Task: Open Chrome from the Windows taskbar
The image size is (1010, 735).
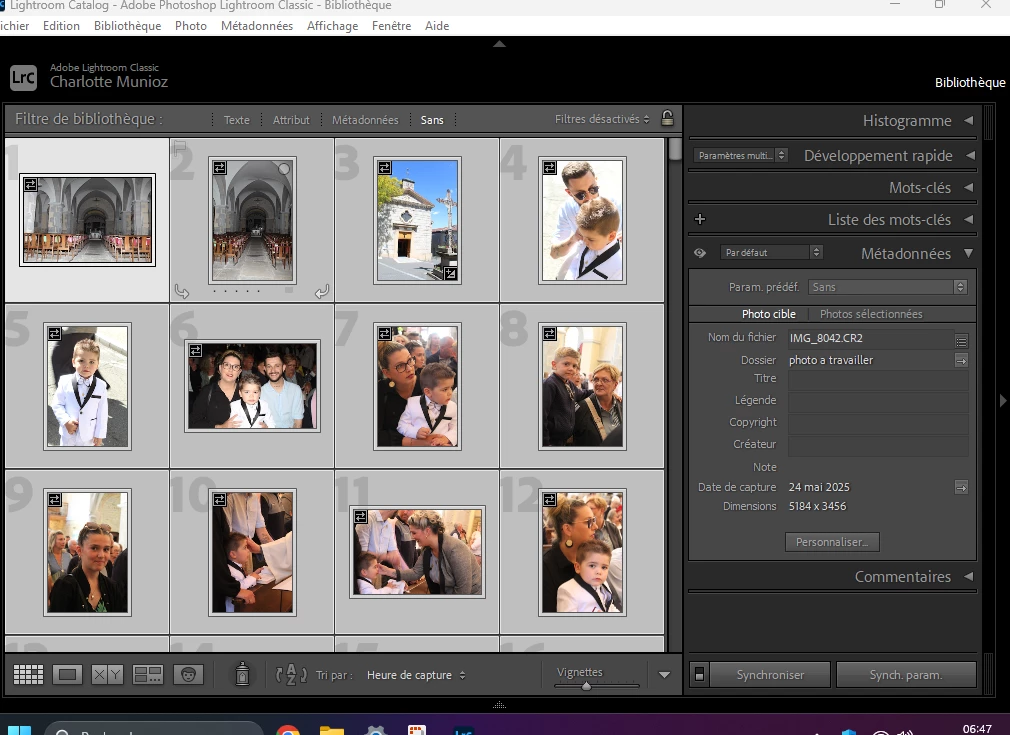Action: point(288,729)
